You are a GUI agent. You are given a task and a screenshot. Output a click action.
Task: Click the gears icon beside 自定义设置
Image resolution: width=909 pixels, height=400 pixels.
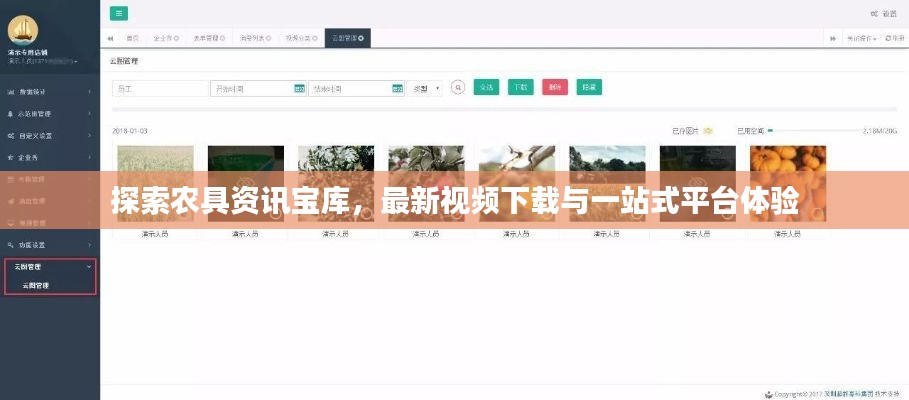(11, 136)
